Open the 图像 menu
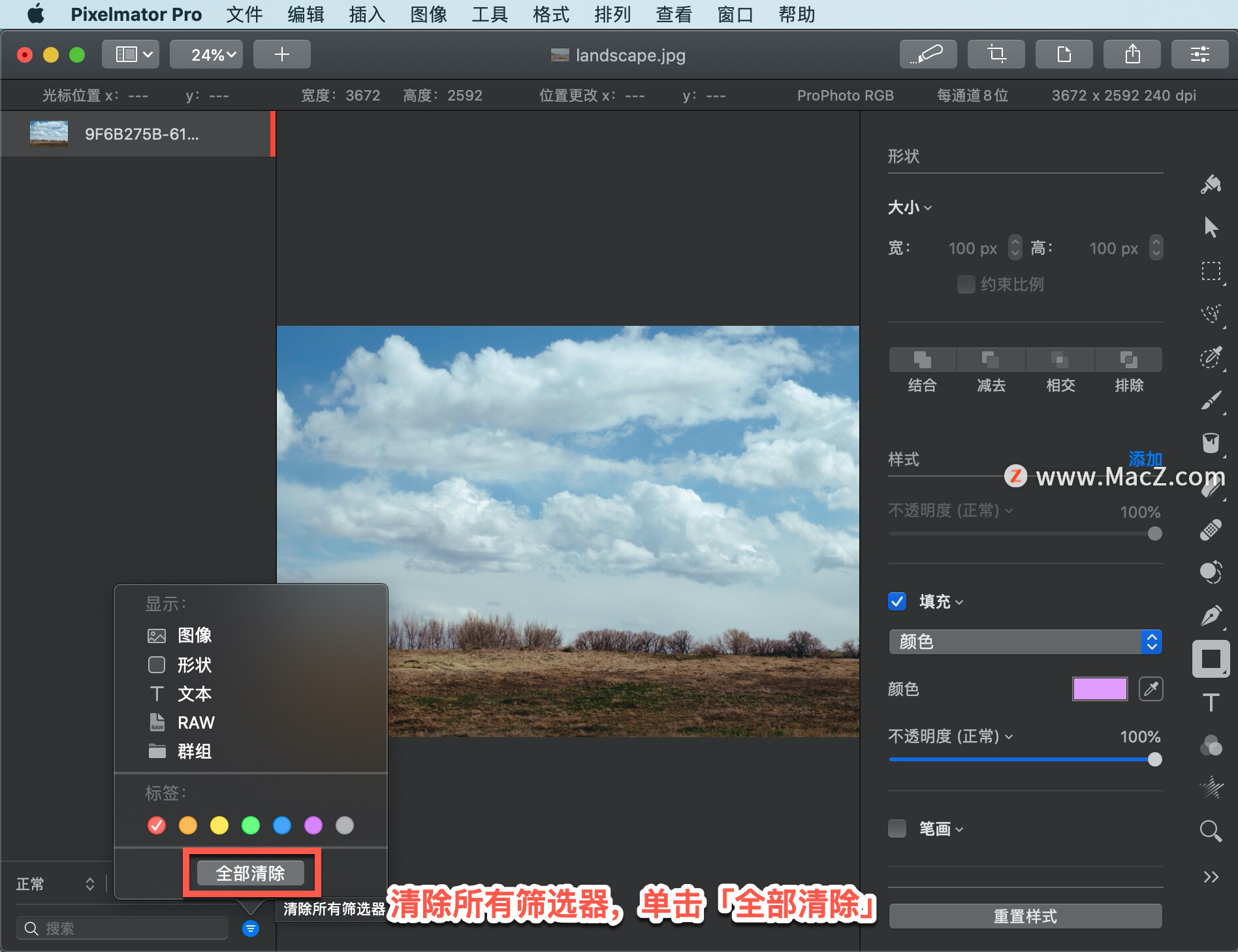The image size is (1238, 952). click(x=428, y=14)
